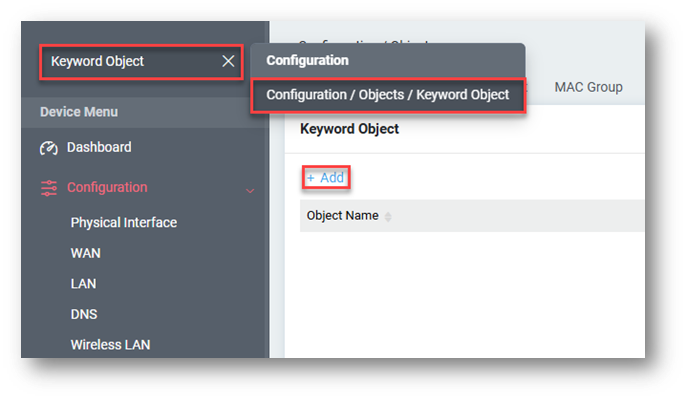Open Physical Interface settings
The image size is (687, 400).
tap(123, 222)
